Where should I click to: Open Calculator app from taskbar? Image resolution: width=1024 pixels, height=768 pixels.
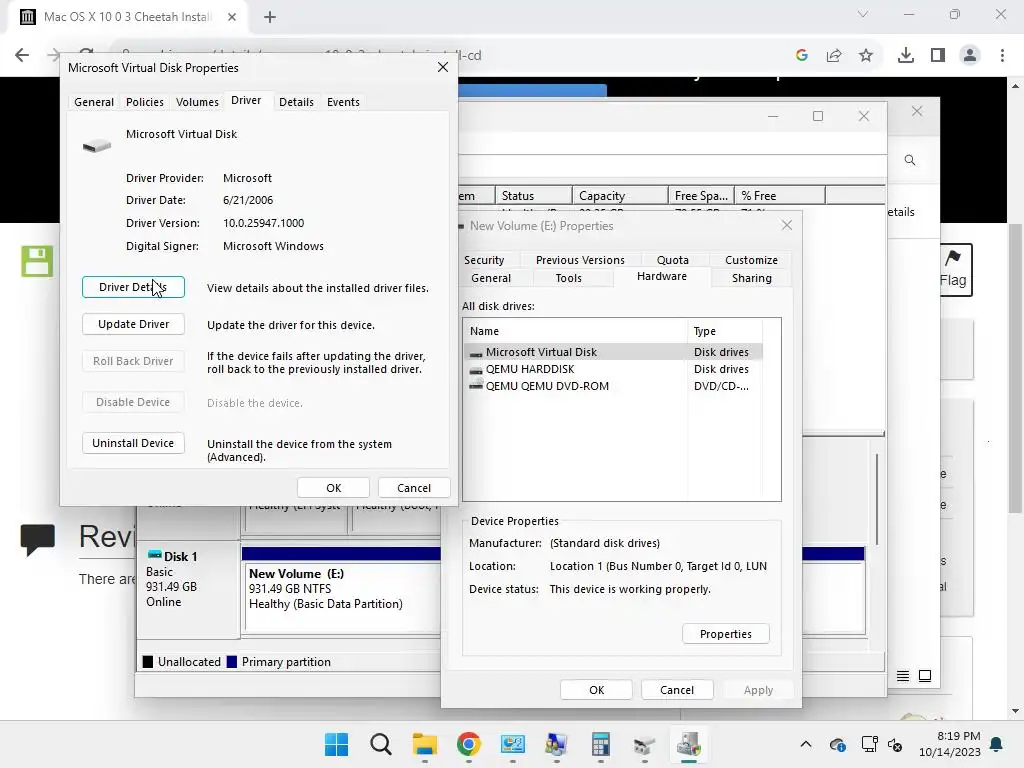pos(600,744)
